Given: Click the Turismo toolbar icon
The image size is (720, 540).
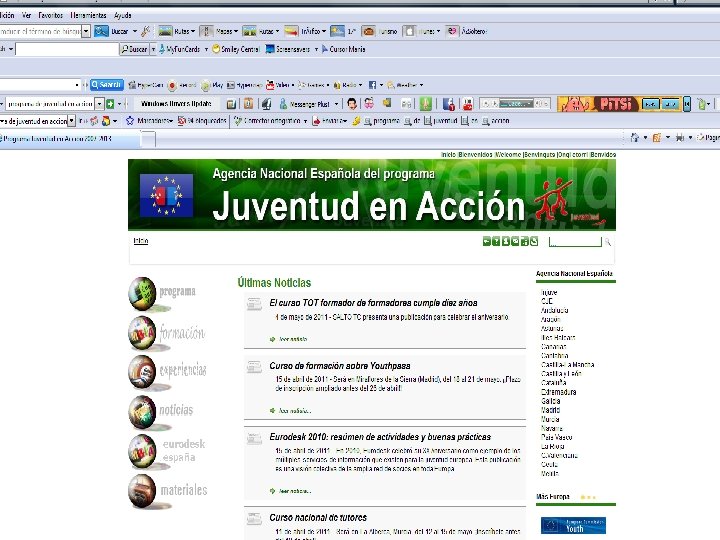Looking at the screenshot, I should click(368, 31).
